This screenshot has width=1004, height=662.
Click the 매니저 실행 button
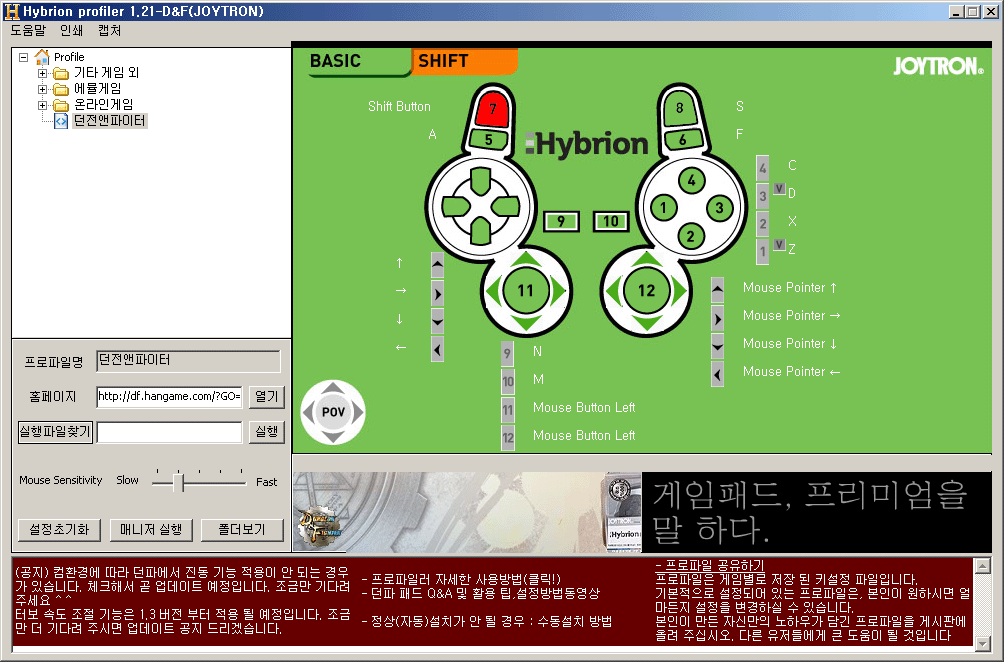click(x=151, y=530)
